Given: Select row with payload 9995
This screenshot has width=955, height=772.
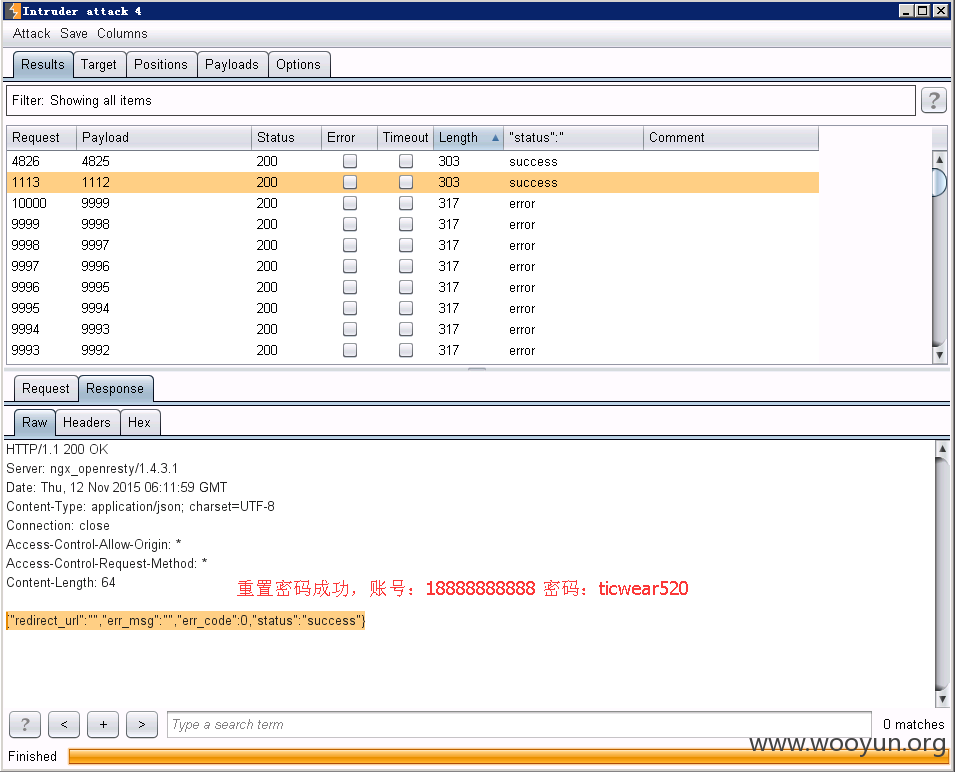Looking at the screenshot, I should (412, 287).
